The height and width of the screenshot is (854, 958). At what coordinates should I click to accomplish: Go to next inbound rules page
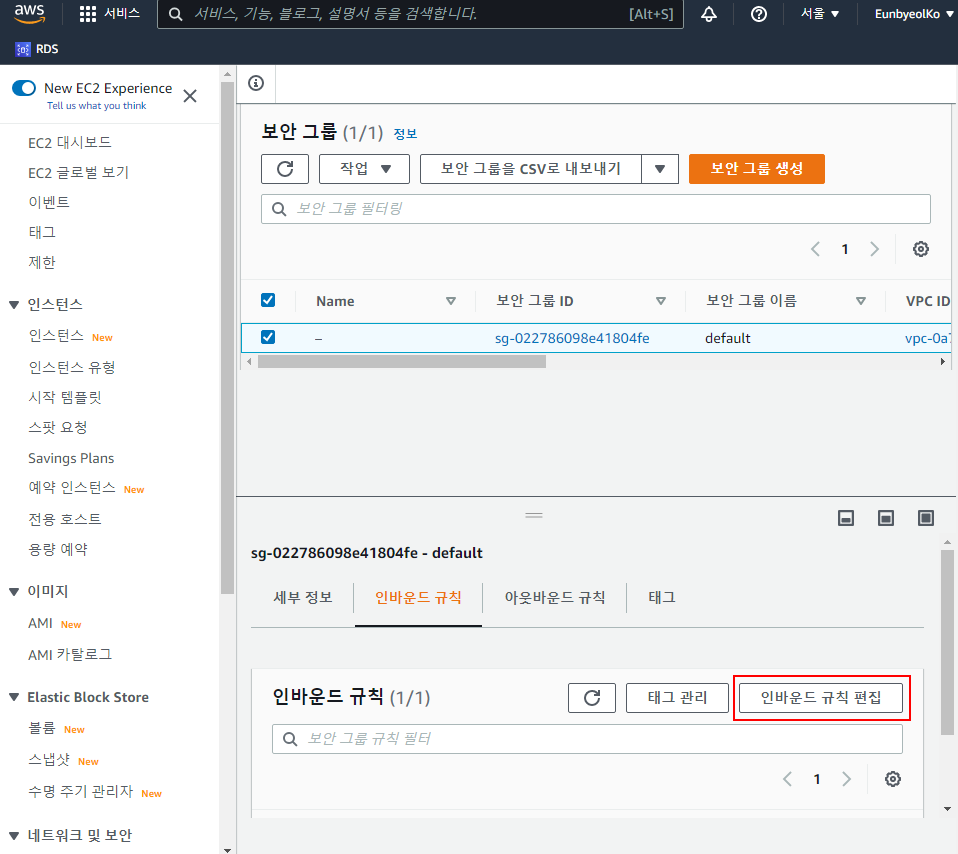coord(846,779)
